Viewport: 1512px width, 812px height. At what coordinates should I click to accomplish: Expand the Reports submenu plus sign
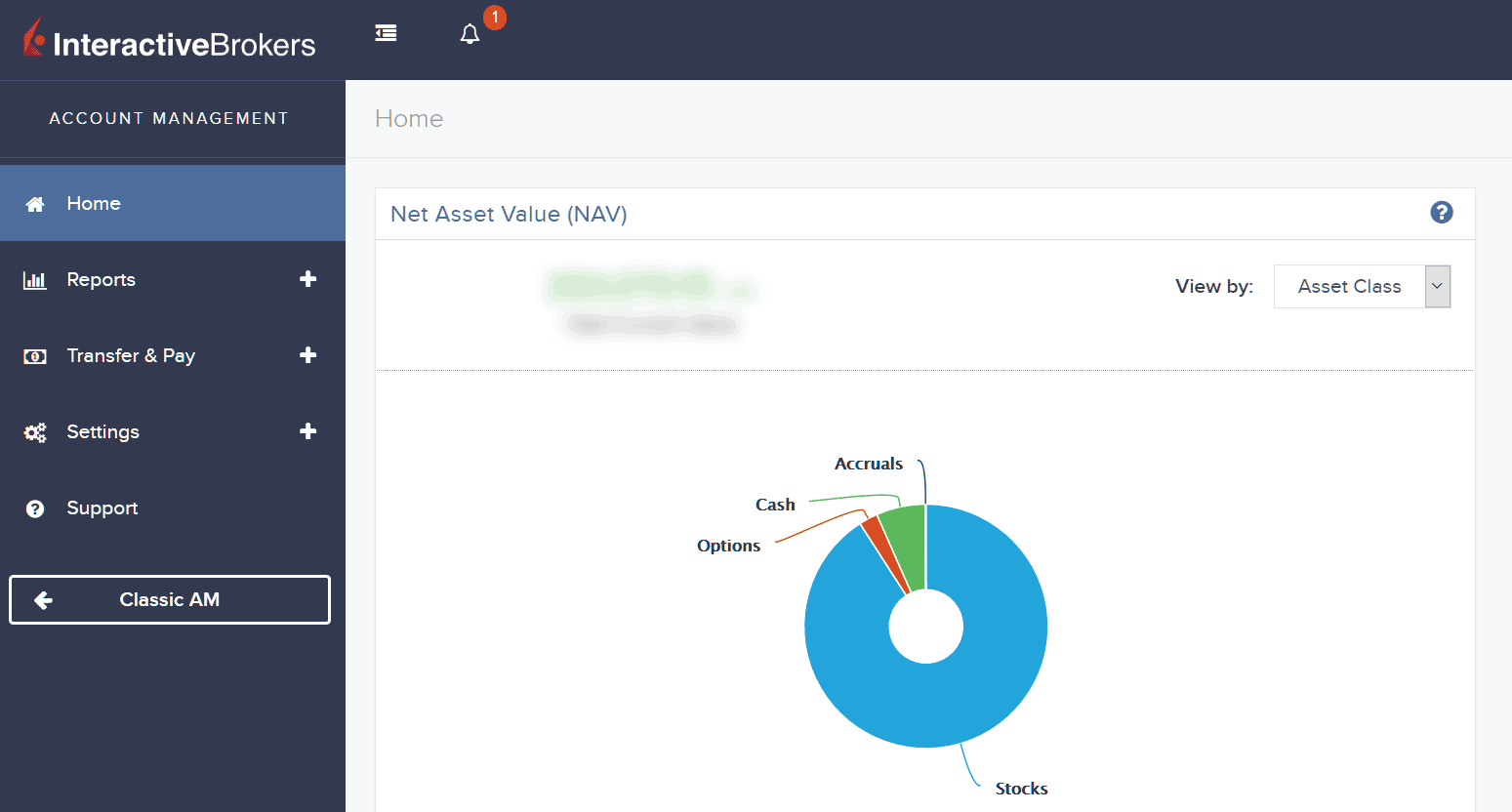point(308,279)
